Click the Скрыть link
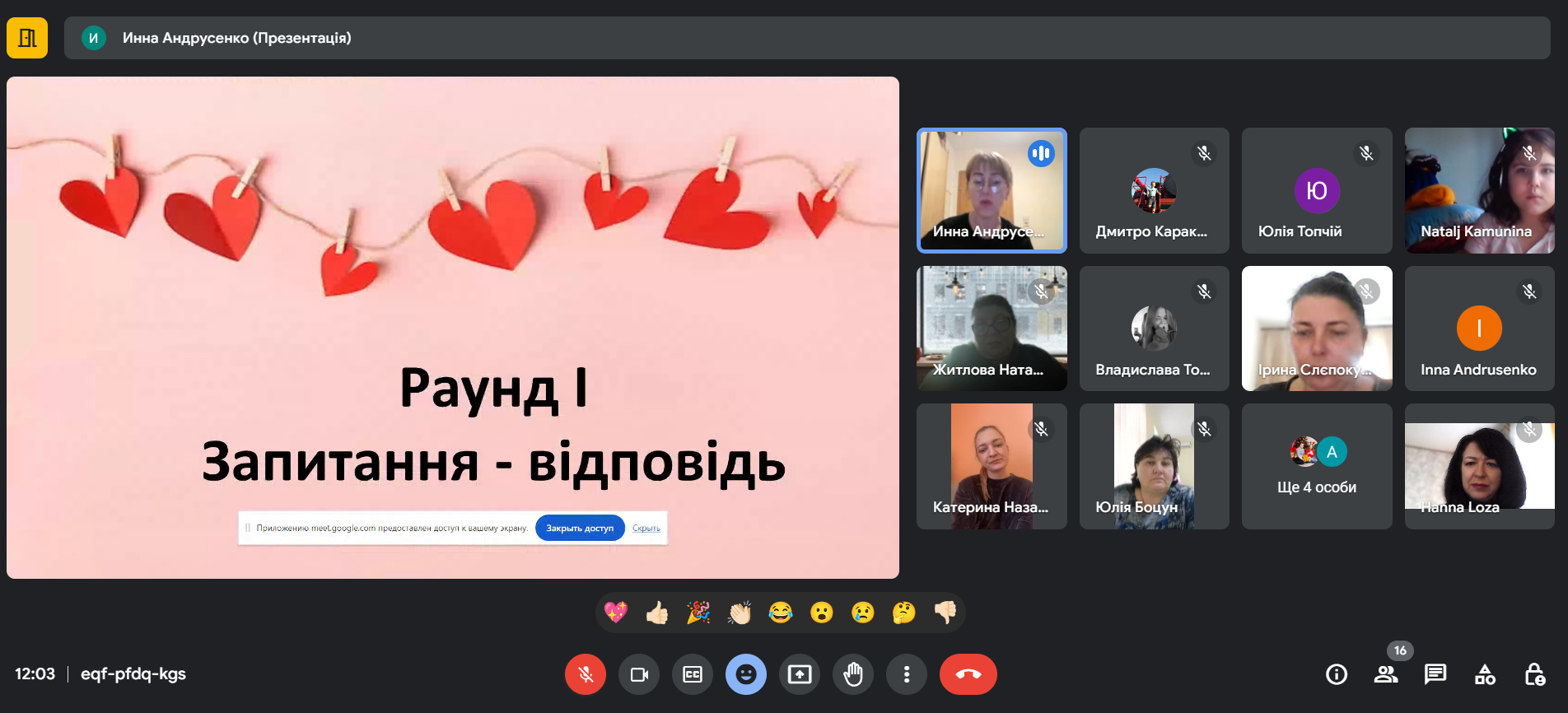 coord(646,528)
